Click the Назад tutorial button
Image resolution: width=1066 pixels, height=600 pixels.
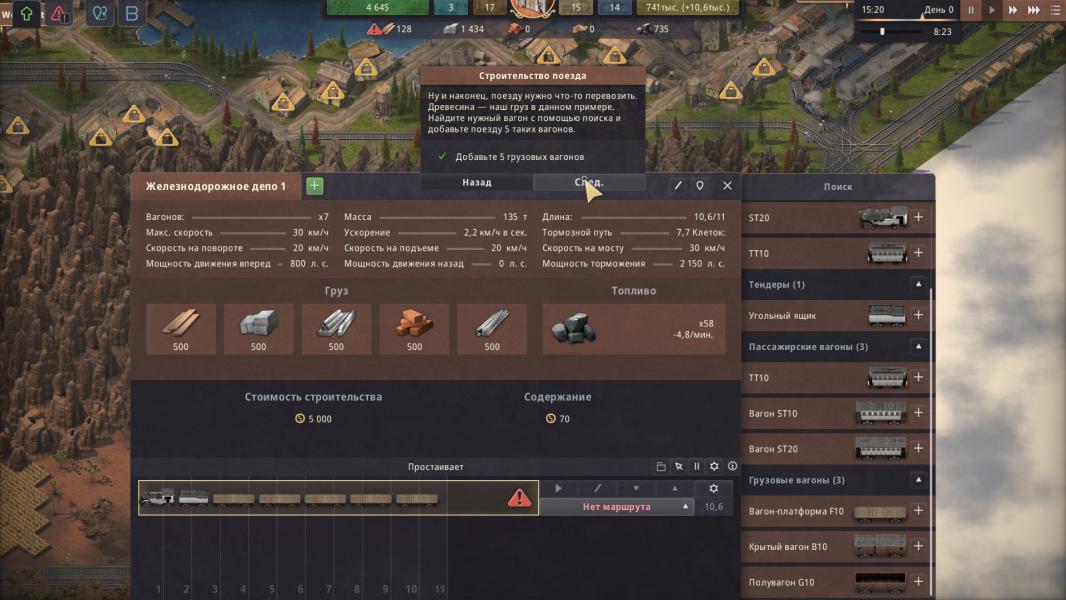(477, 182)
